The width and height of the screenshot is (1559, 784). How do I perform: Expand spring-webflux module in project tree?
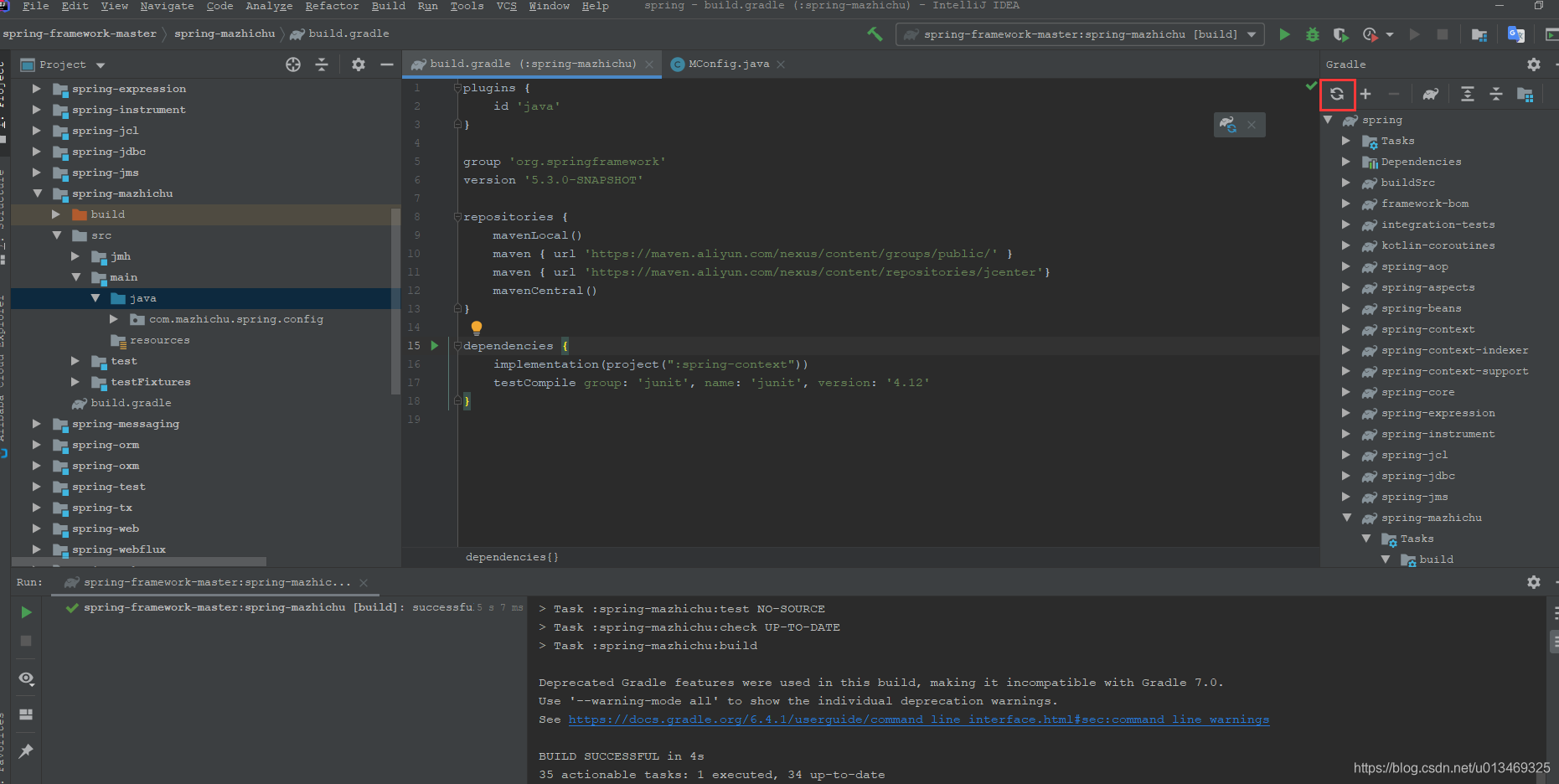pyautogui.click(x=36, y=549)
